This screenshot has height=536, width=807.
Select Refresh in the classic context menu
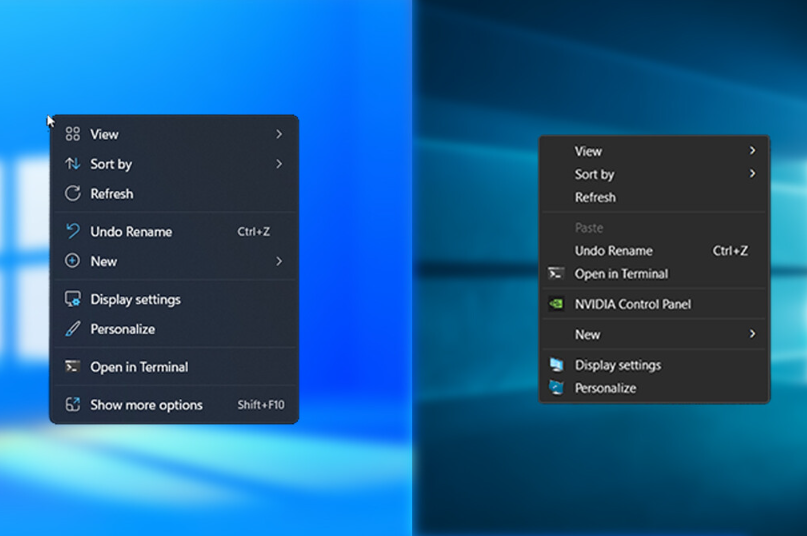[595, 197]
